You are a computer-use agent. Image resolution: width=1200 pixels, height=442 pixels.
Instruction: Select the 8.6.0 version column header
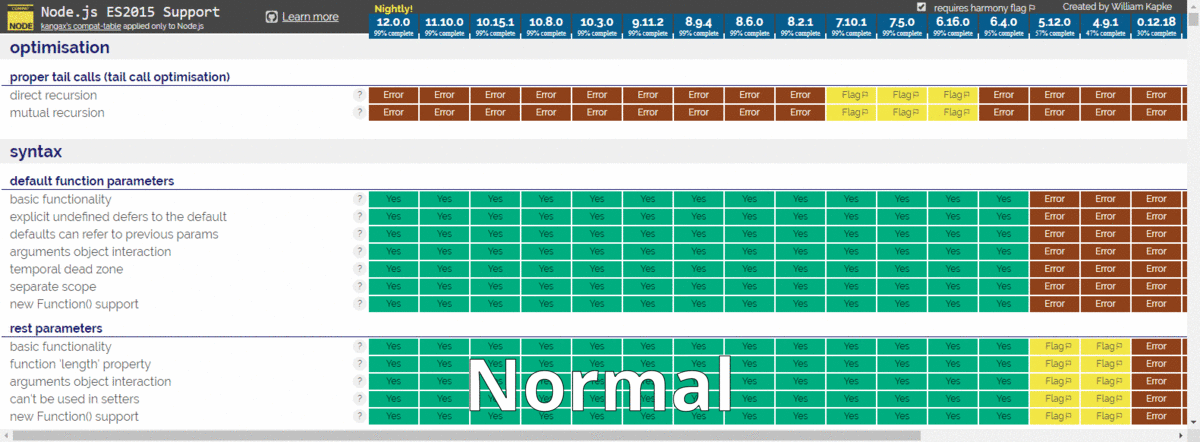(x=750, y=25)
